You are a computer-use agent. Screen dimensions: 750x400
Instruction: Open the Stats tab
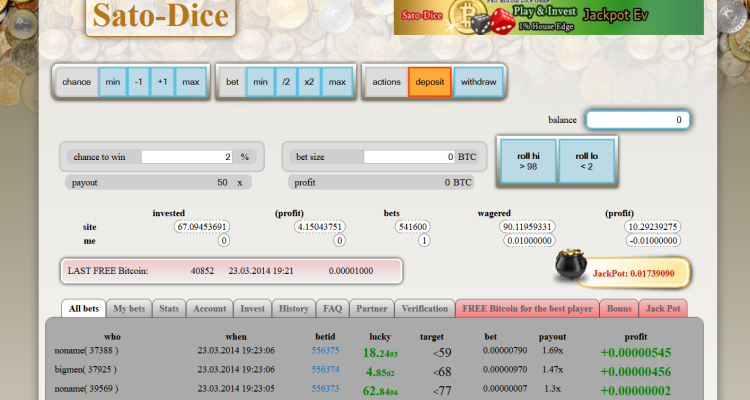click(x=169, y=309)
